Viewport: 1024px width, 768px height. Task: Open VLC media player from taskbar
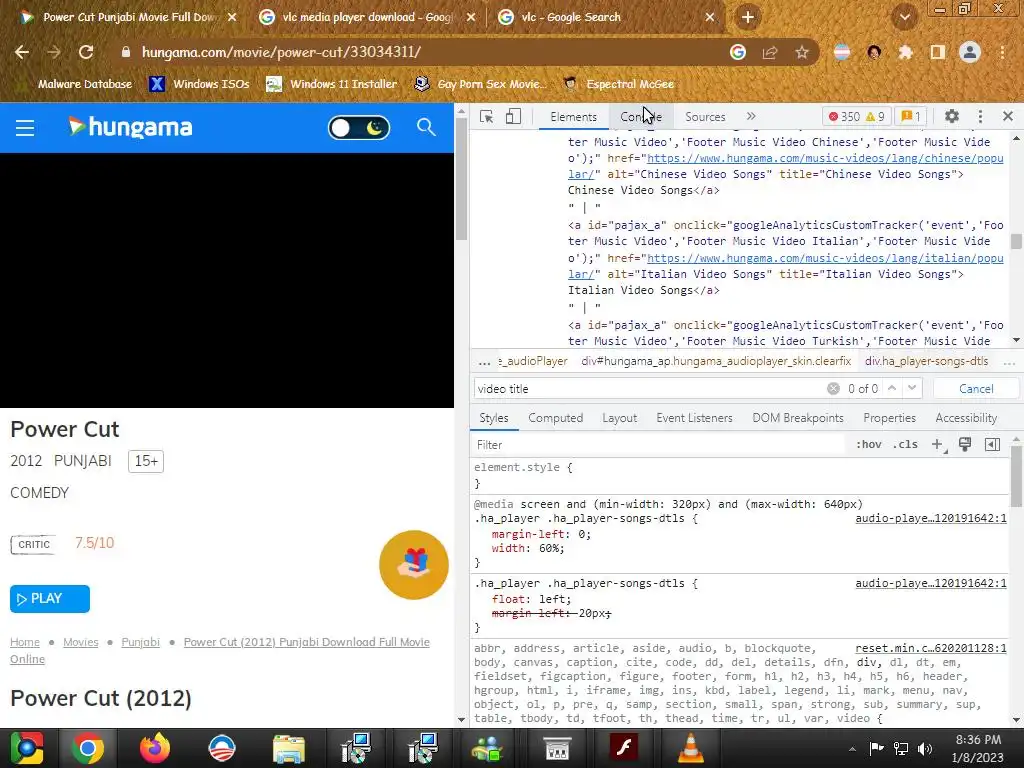click(x=690, y=748)
